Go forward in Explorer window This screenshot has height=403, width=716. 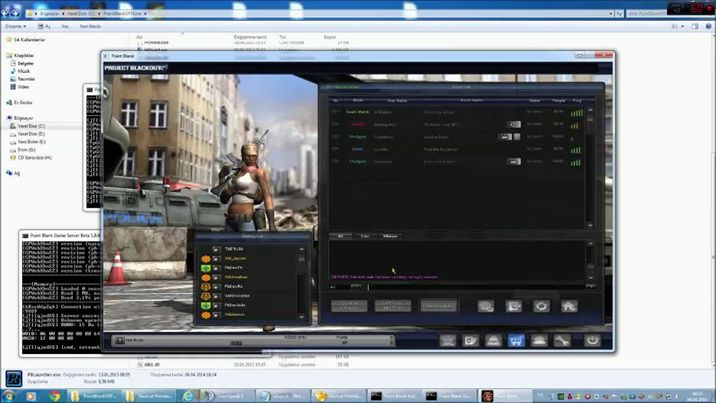click(x=15, y=13)
